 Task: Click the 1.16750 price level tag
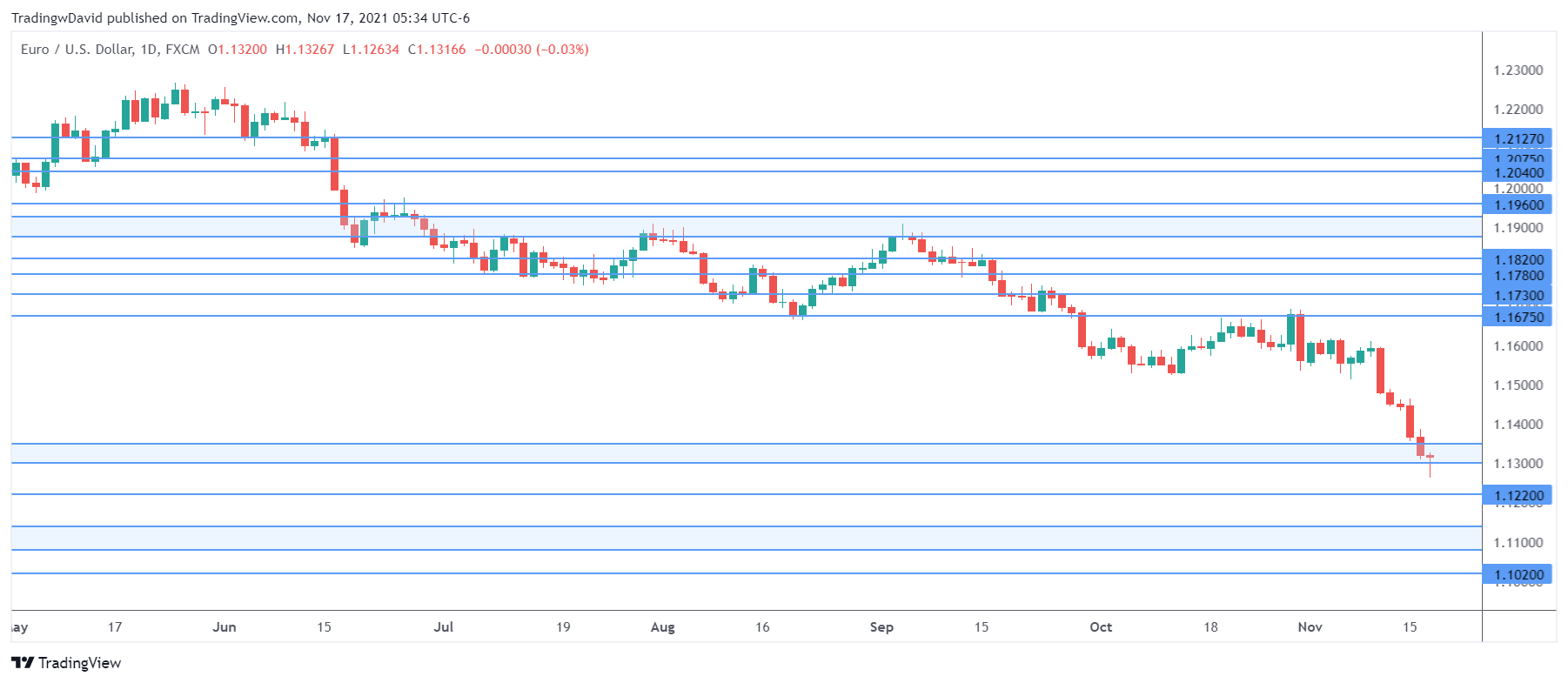click(x=1518, y=318)
